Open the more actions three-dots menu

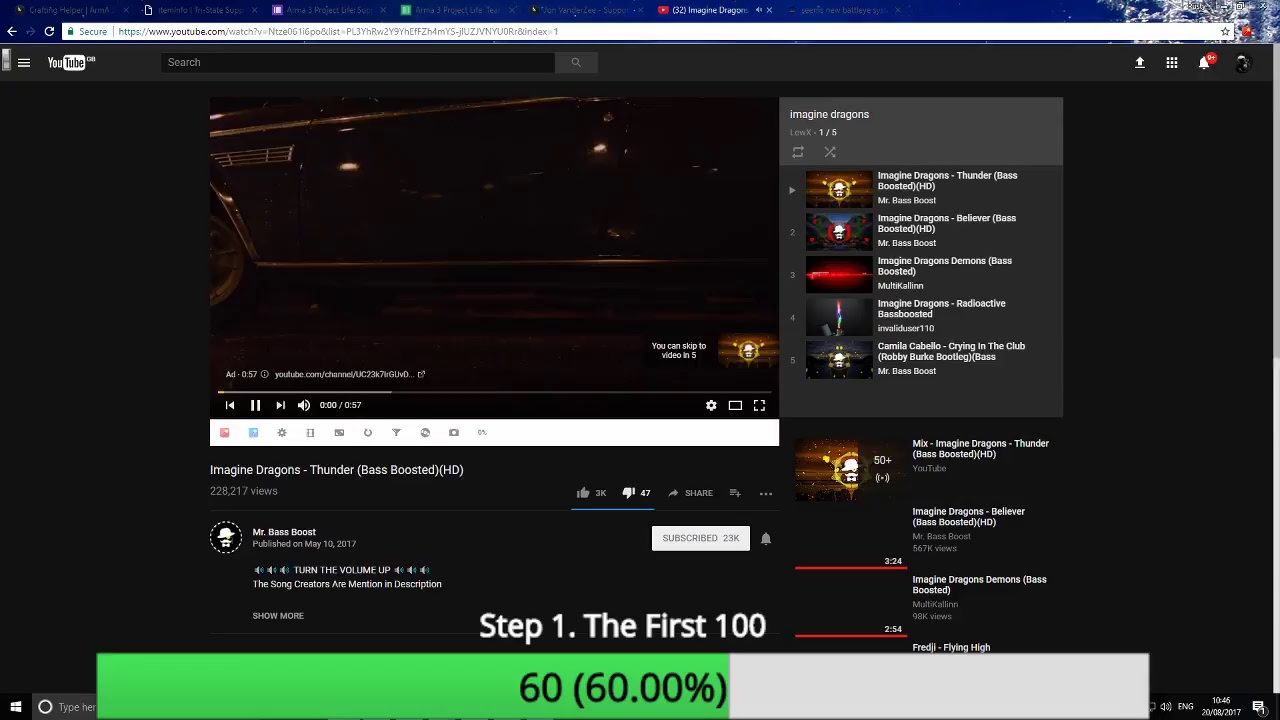pos(766,493)
